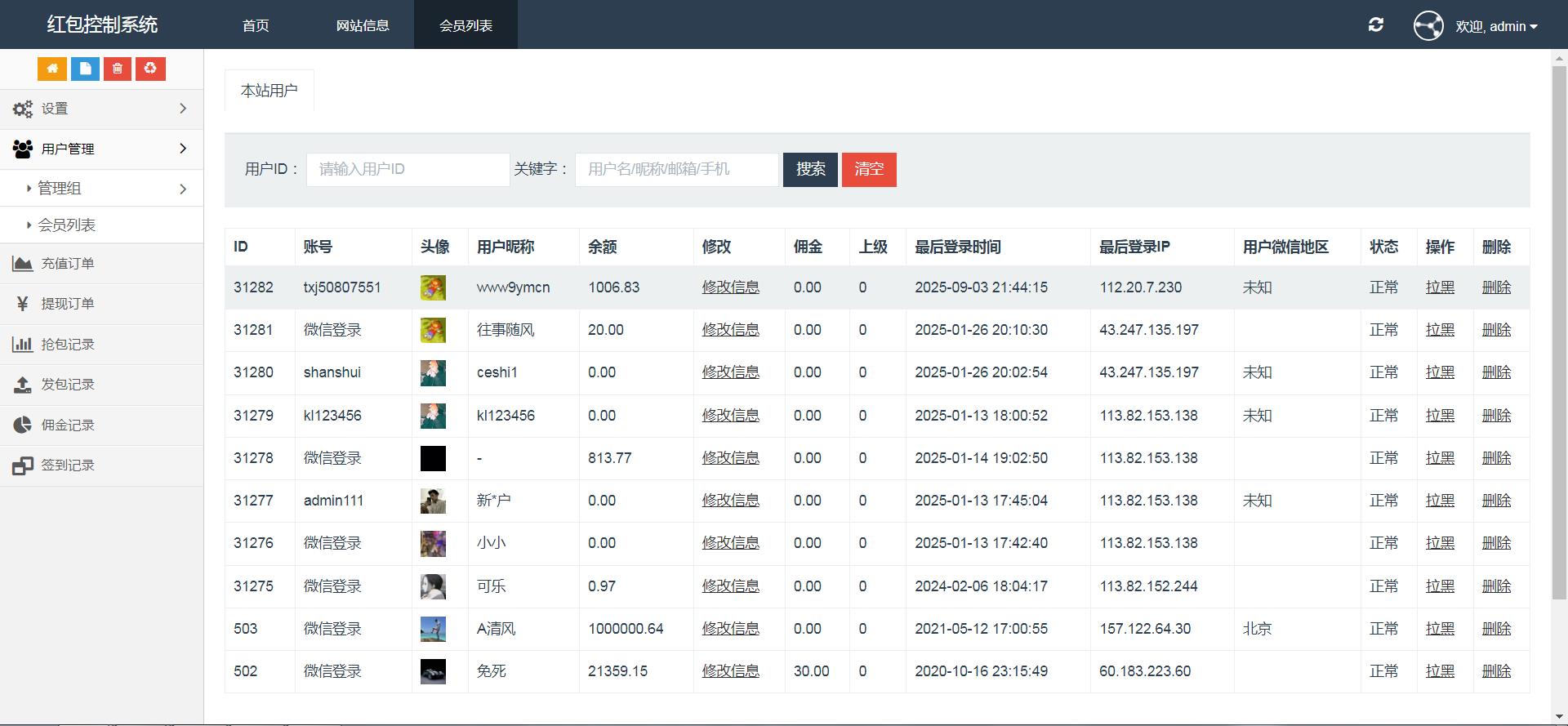Switch to the 网站信息 top navigation tab
This screenshot has width=1568, height=726.
[363, 25]
